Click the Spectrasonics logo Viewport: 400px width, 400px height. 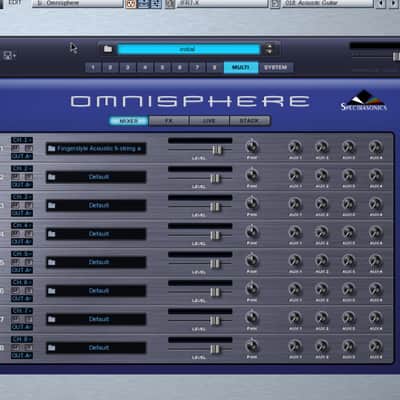[364, 101]
